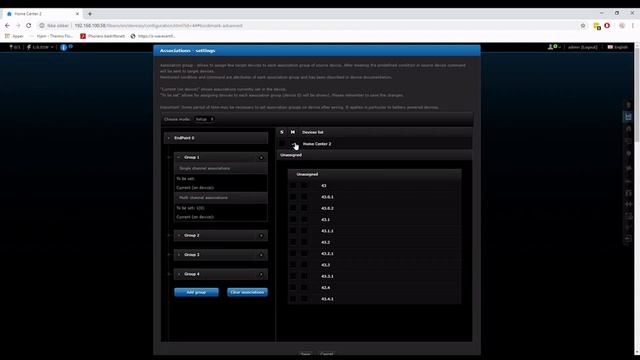The image size is (640, 360).
Task: Click the M column header icon
Action: point(293,132)
